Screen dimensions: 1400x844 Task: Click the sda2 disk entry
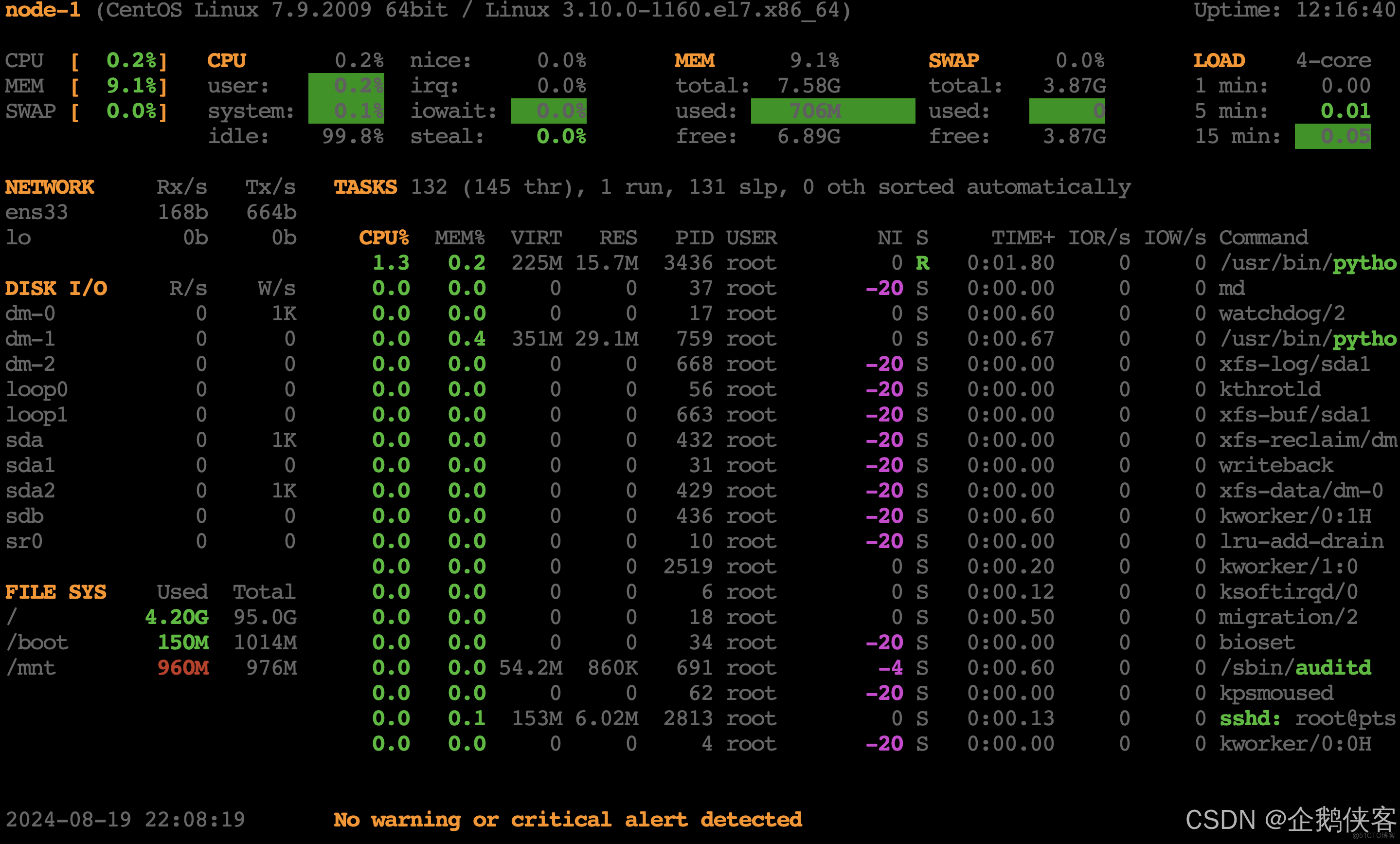[x=151, y=491]
